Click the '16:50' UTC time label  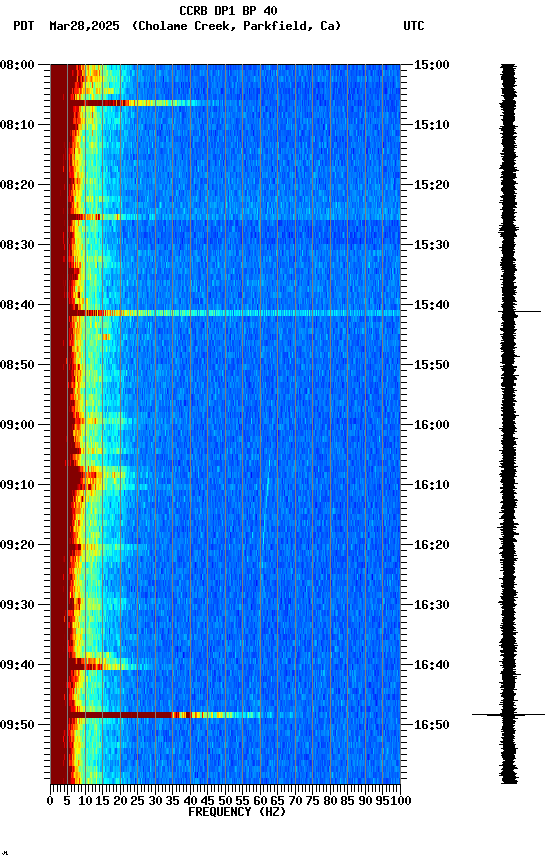point(431,725)
